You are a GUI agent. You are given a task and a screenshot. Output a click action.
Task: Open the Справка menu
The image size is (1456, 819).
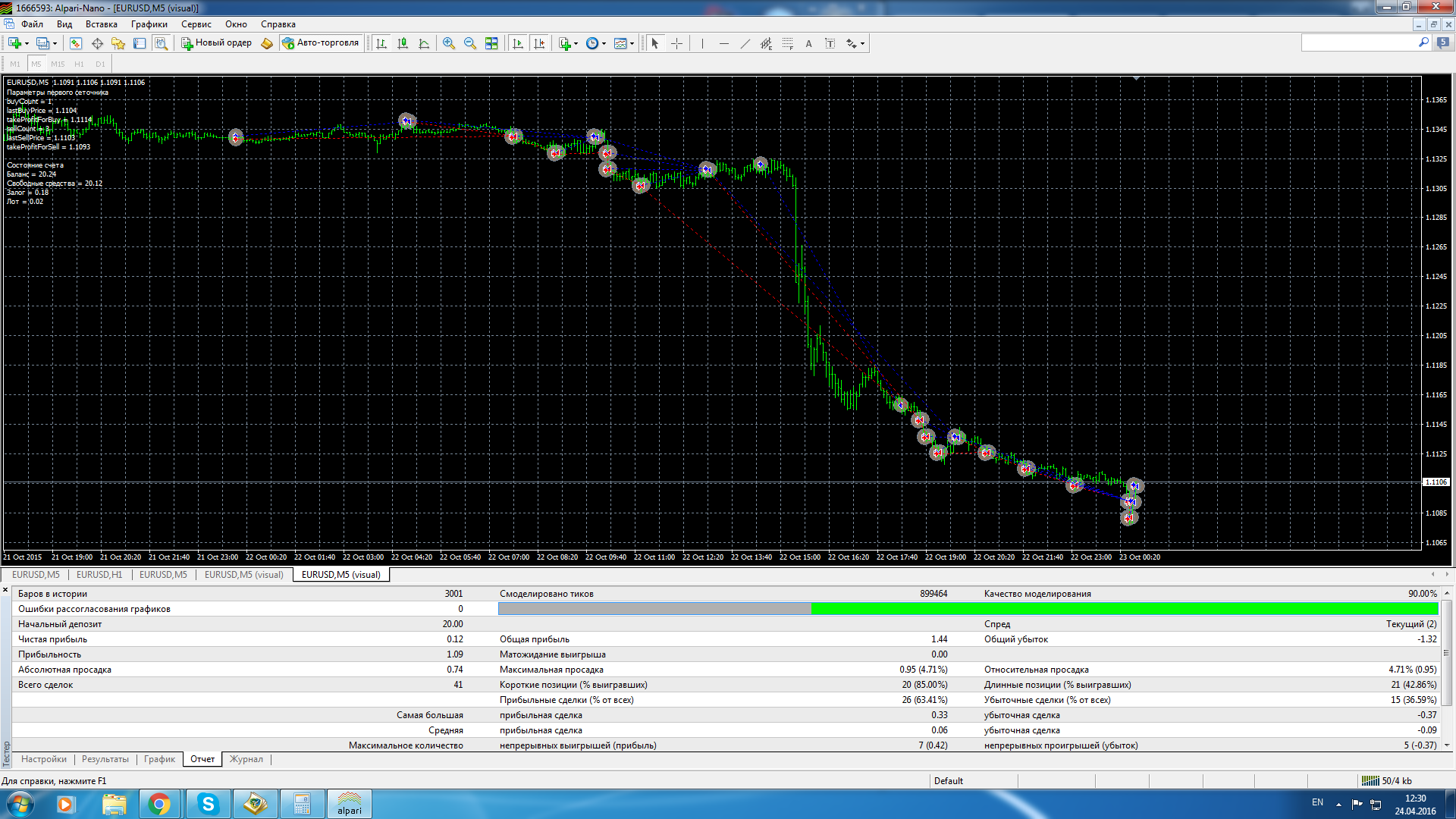click(278, 24)
